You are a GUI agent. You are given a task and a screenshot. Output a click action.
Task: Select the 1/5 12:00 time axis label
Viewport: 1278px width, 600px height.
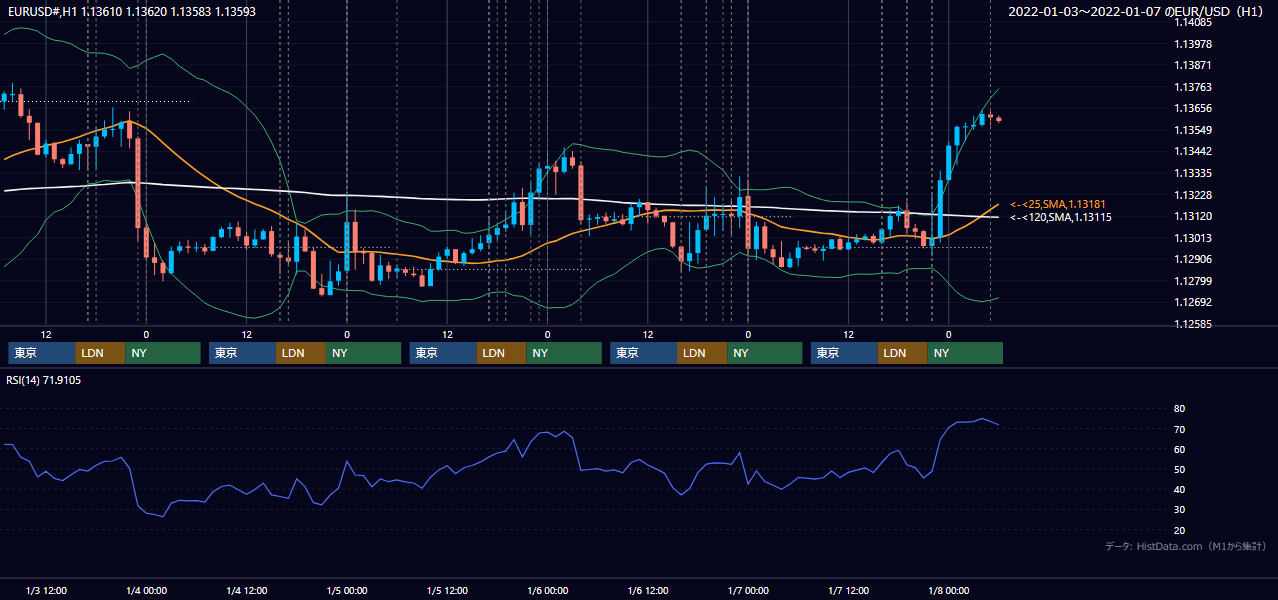[x=447, y=591]
